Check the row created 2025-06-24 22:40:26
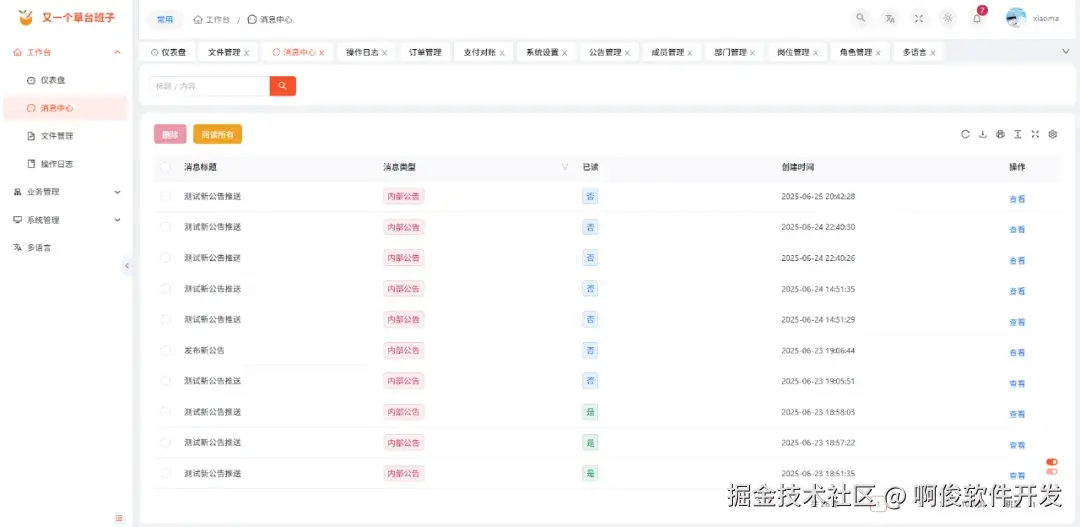 (165, 258)
